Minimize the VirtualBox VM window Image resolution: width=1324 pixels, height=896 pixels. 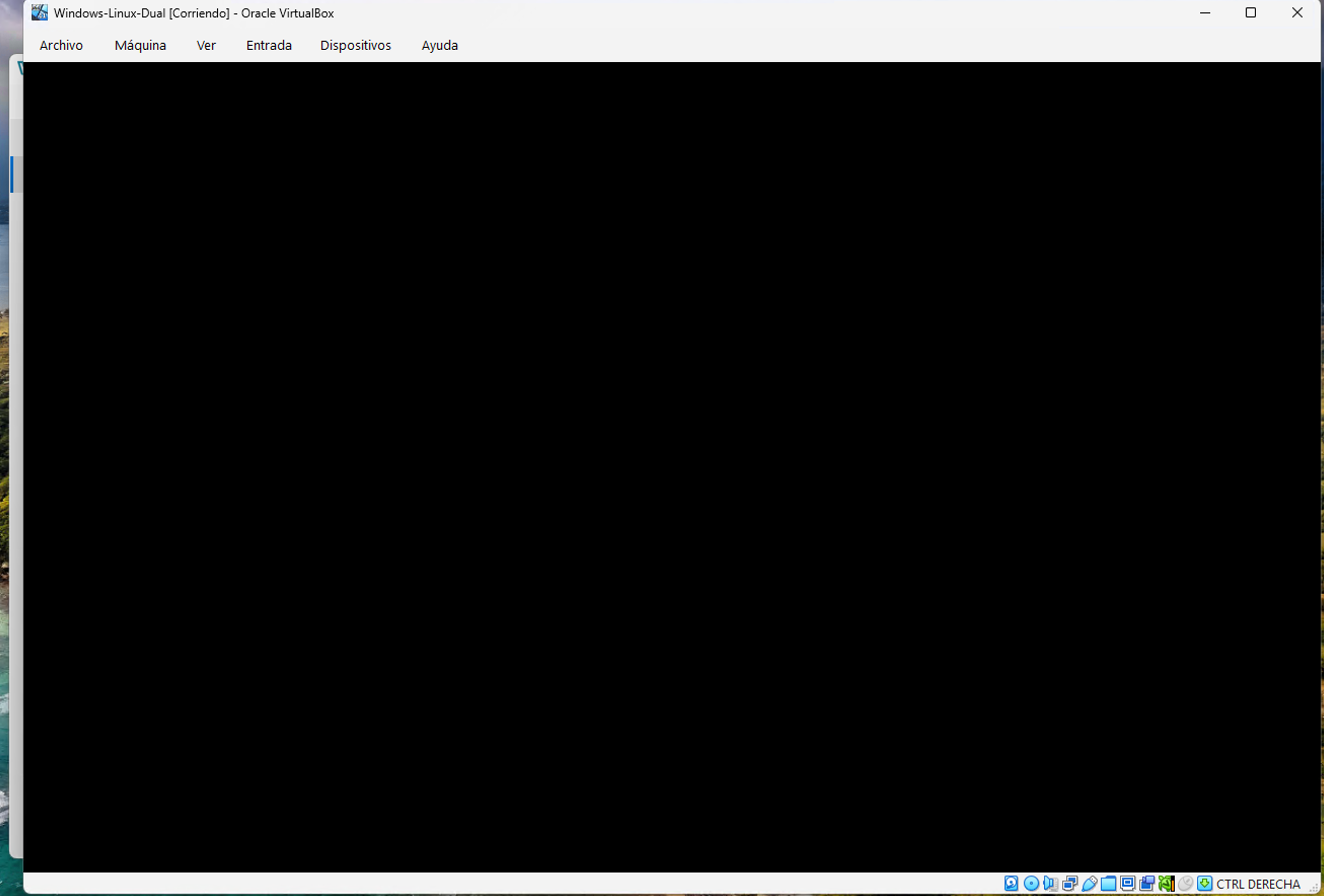pos(1205,13)
